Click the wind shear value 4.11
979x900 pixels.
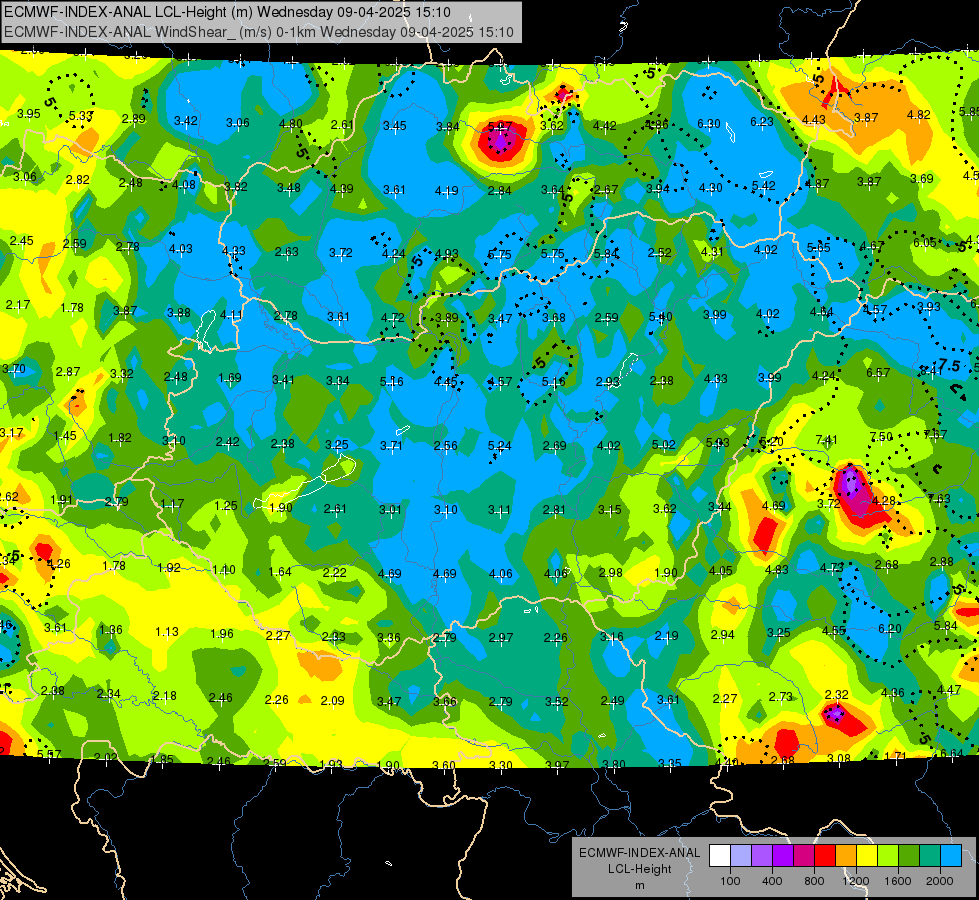[232, 315]
